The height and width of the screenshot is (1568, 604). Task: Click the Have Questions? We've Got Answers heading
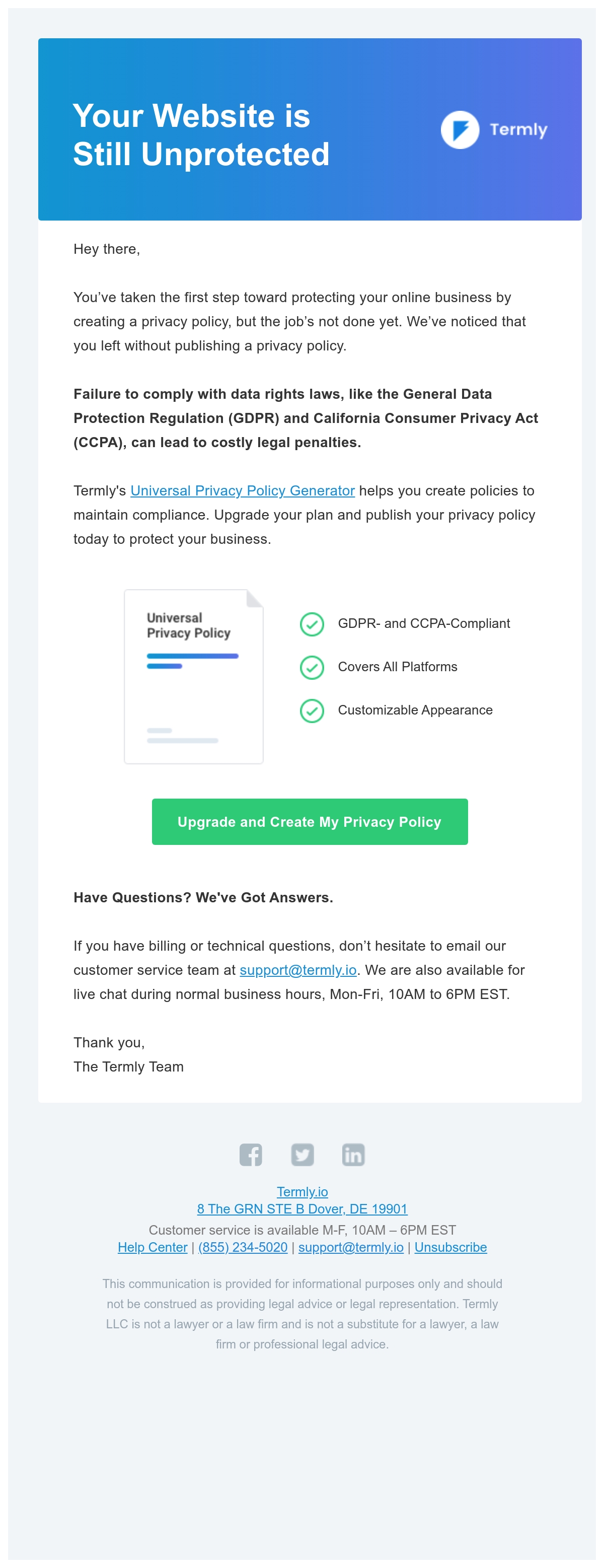tap(203, 897)
